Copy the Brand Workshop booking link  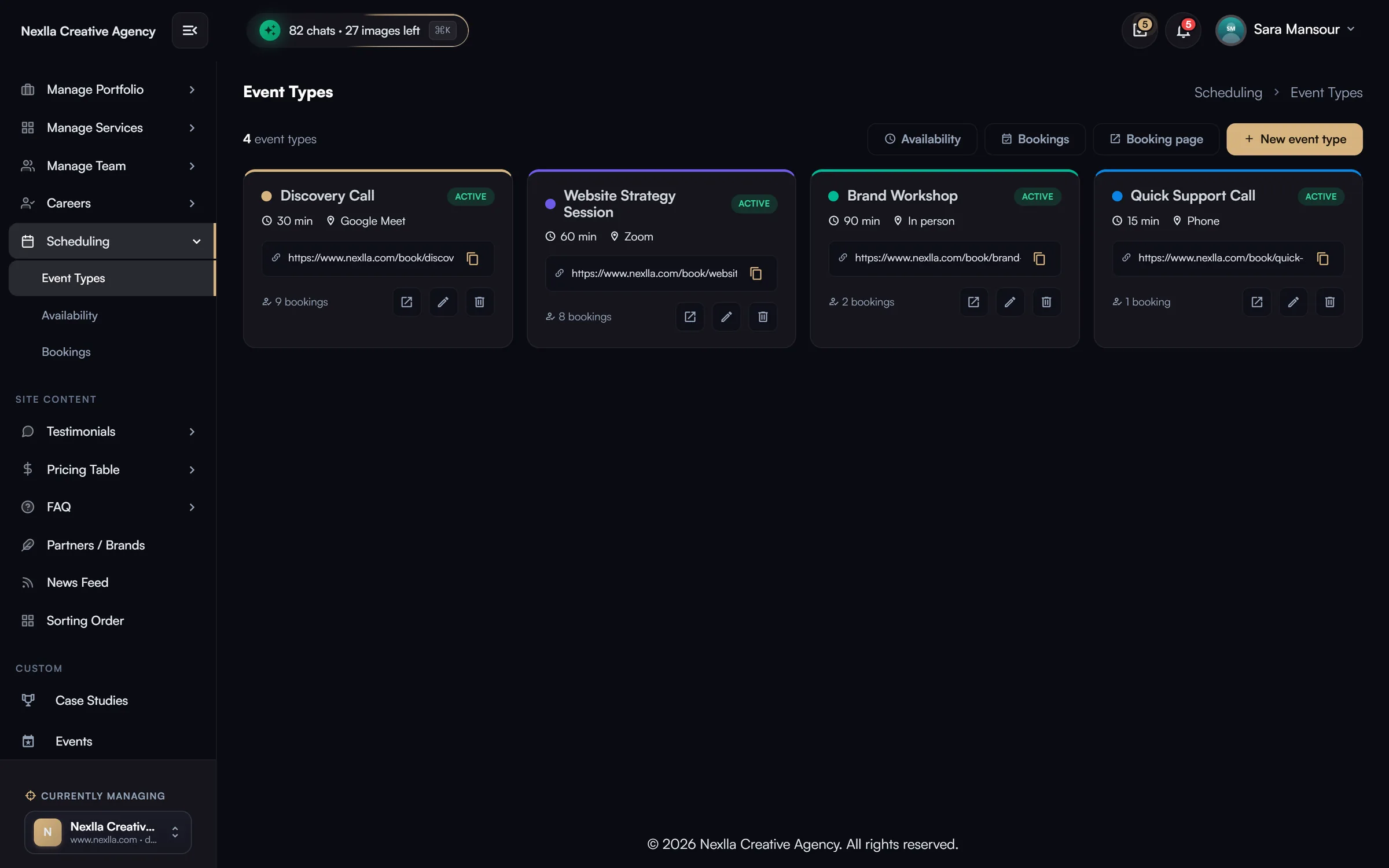[1039, 258]
